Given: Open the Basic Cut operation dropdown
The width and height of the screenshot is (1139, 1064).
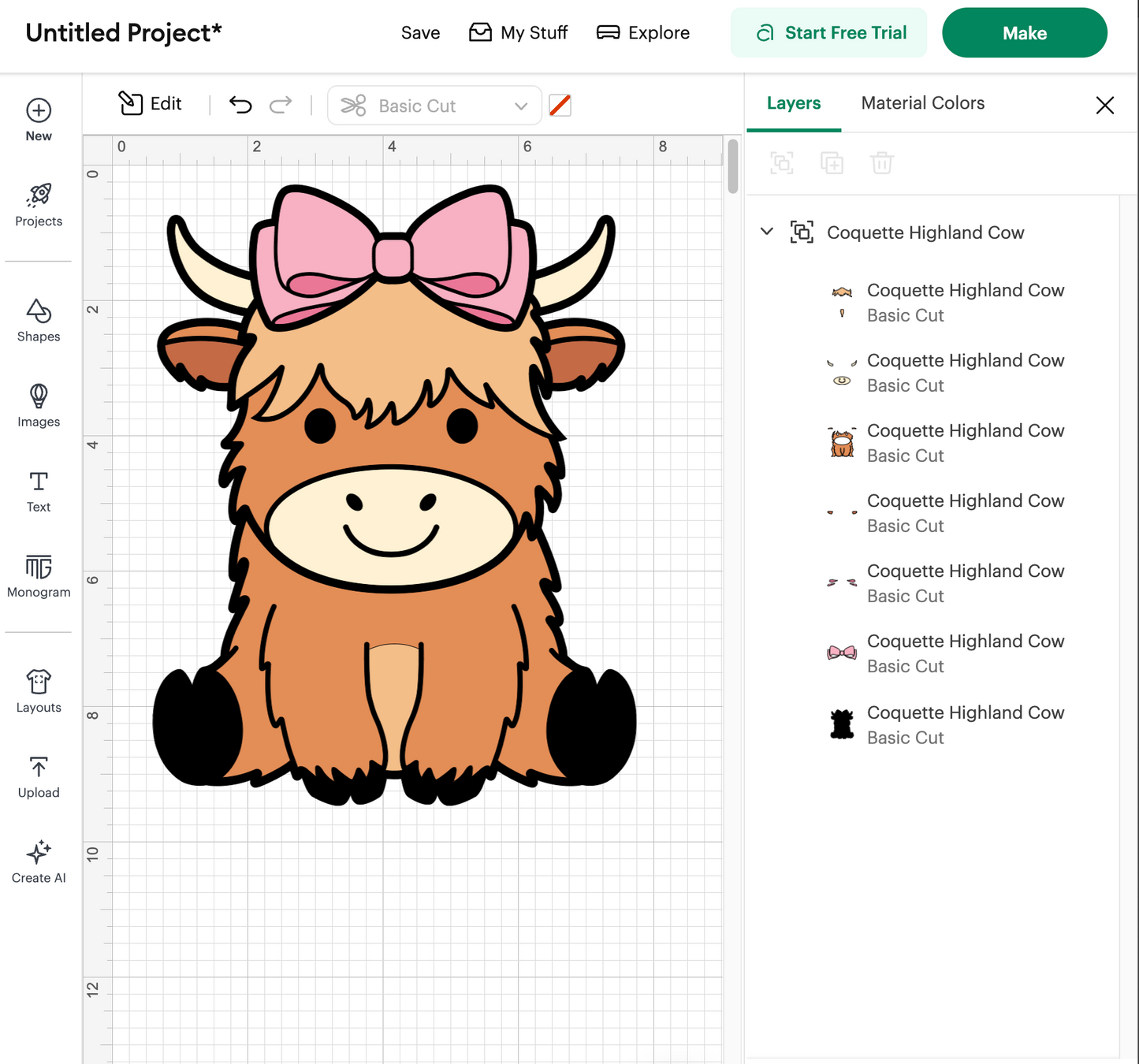Looking at the screenshot, I should point(434,106).
